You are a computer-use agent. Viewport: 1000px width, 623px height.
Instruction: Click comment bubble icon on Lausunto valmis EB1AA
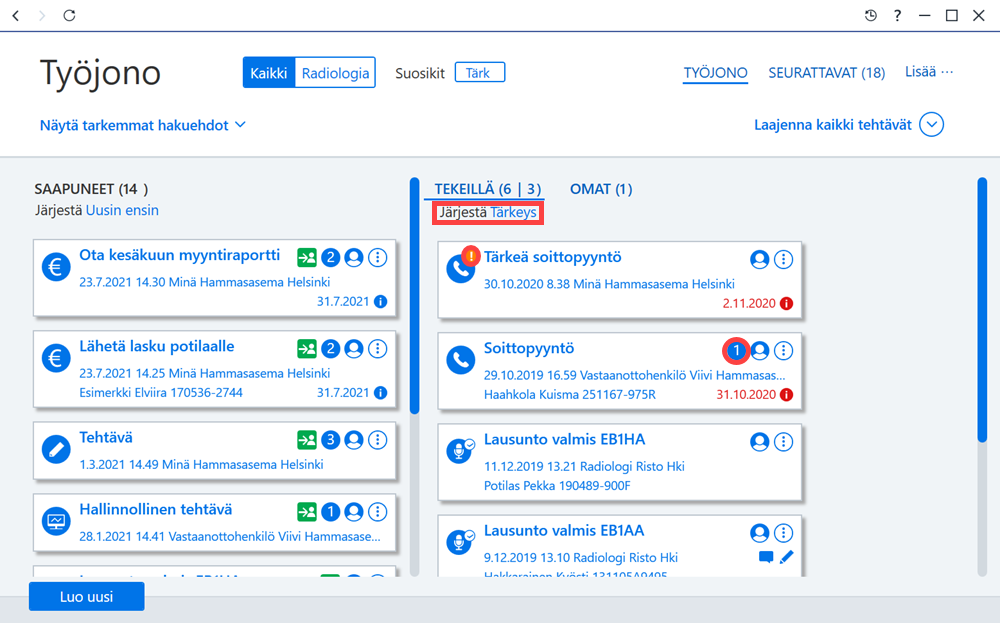(x=766, y=557)
